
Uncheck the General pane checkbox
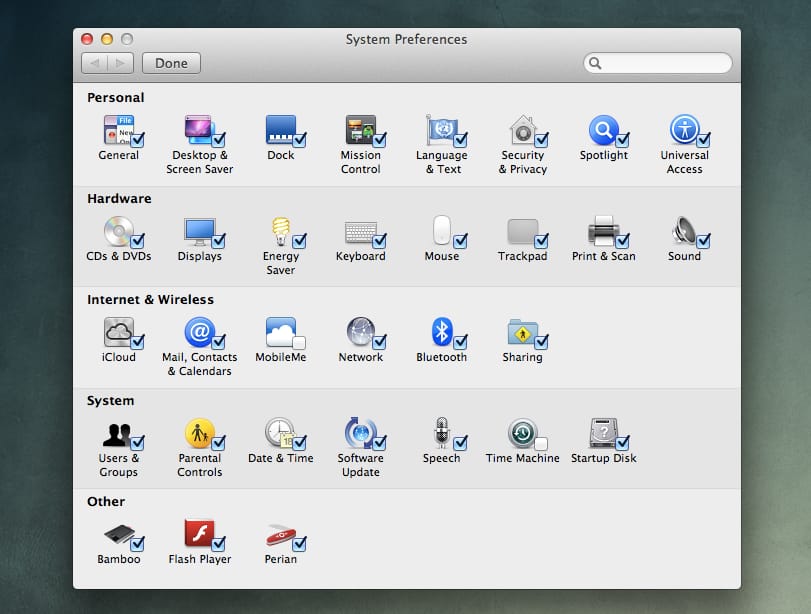click(x=138, y=140)
